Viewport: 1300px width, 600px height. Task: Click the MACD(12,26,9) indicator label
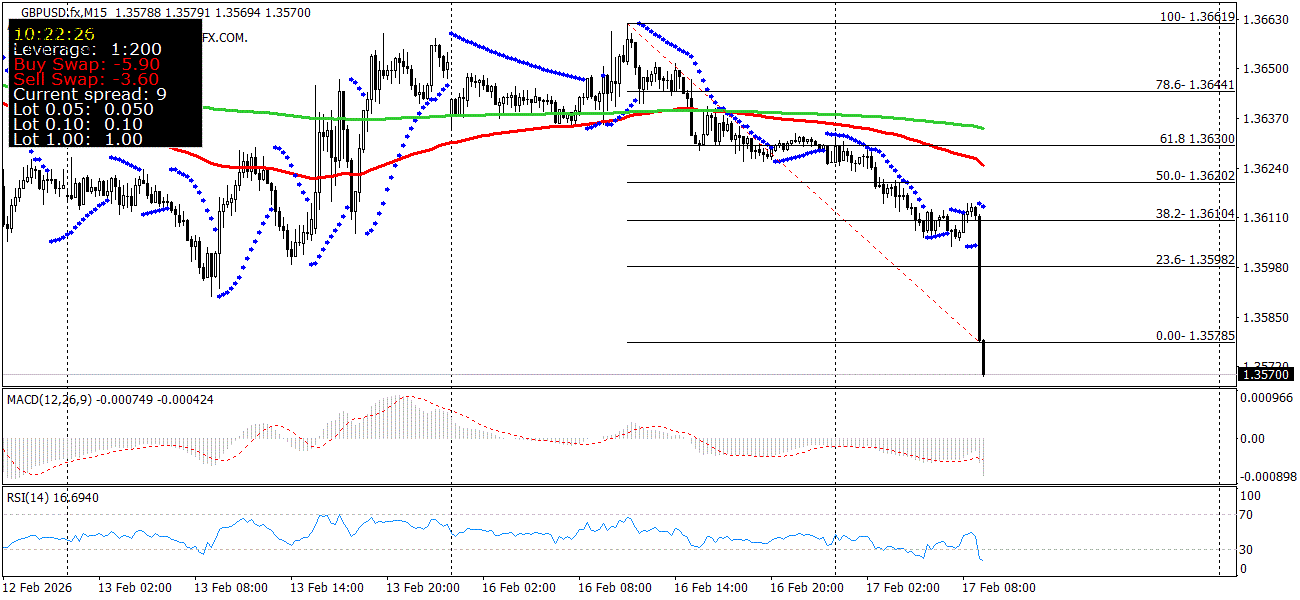click(x=48, y=399)
